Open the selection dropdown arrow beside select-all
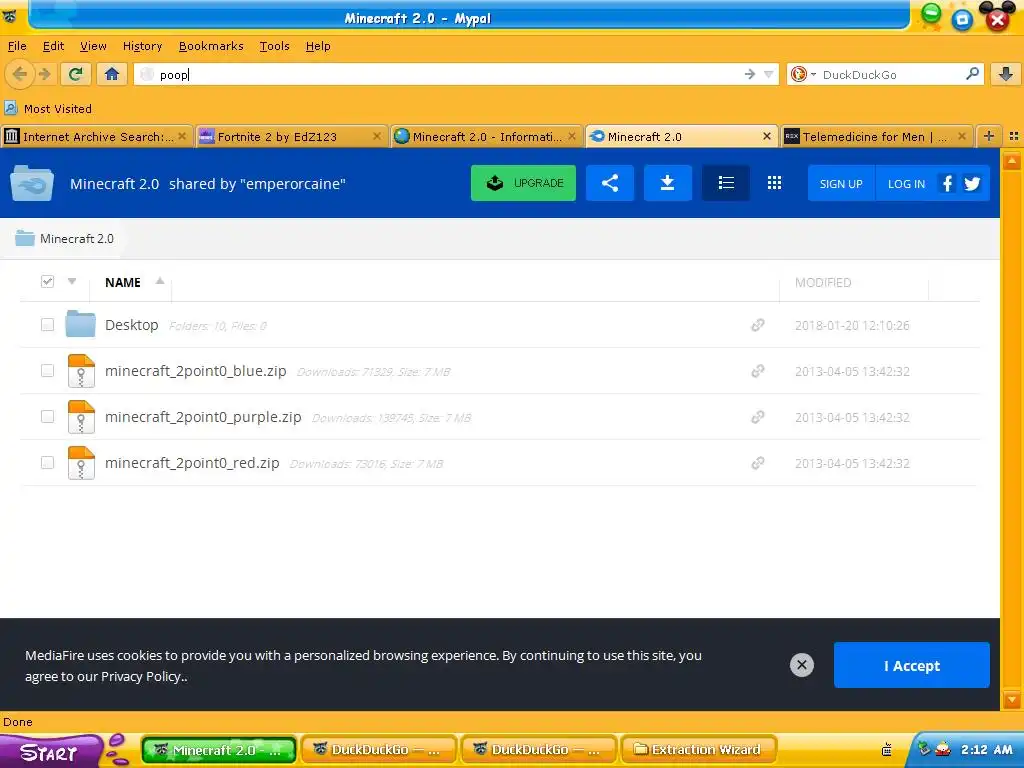This screenshot has height=768, width=1024. click(x=72, y=281)
